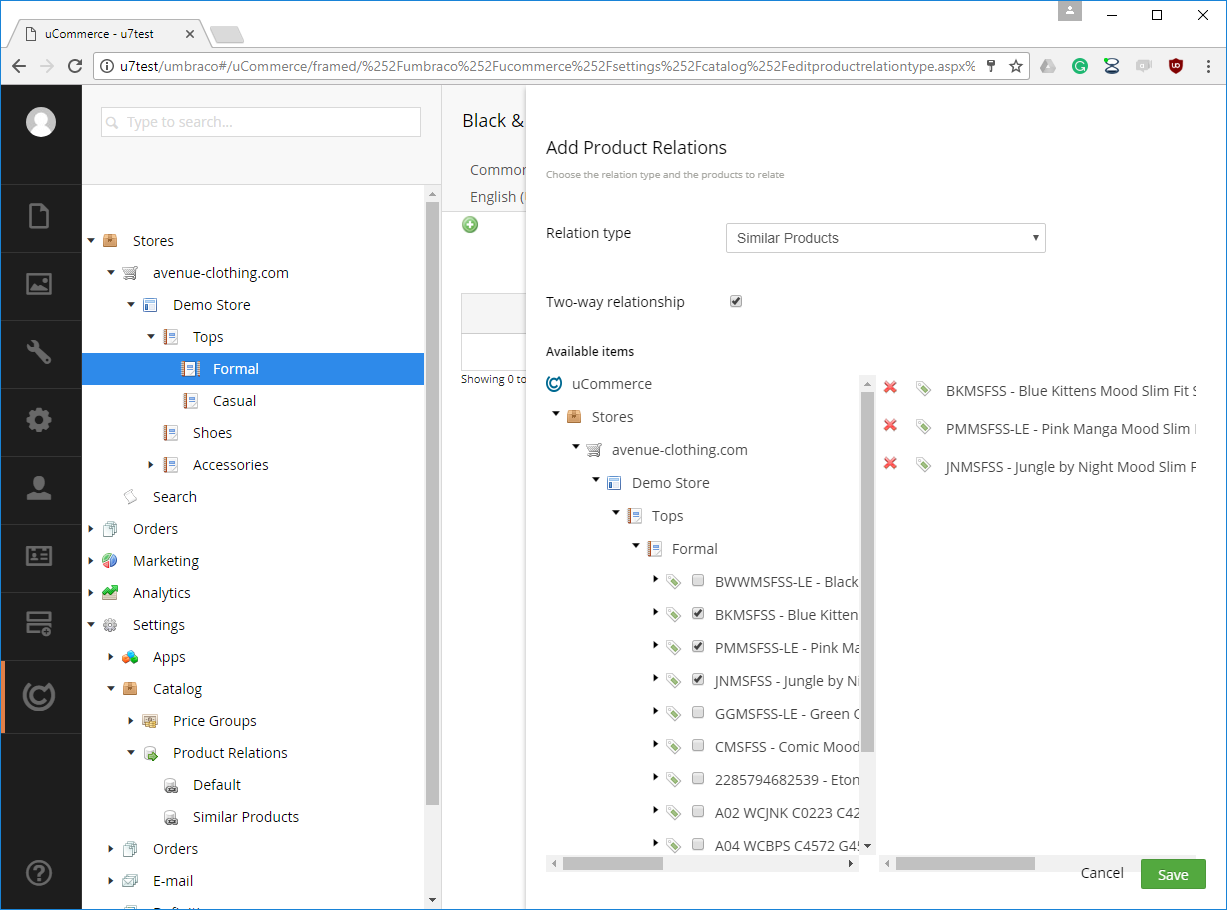This screenshot has width=1227, height=910.
Task: Click the Marketing pie chart icon
Action: tap(110, 561)
